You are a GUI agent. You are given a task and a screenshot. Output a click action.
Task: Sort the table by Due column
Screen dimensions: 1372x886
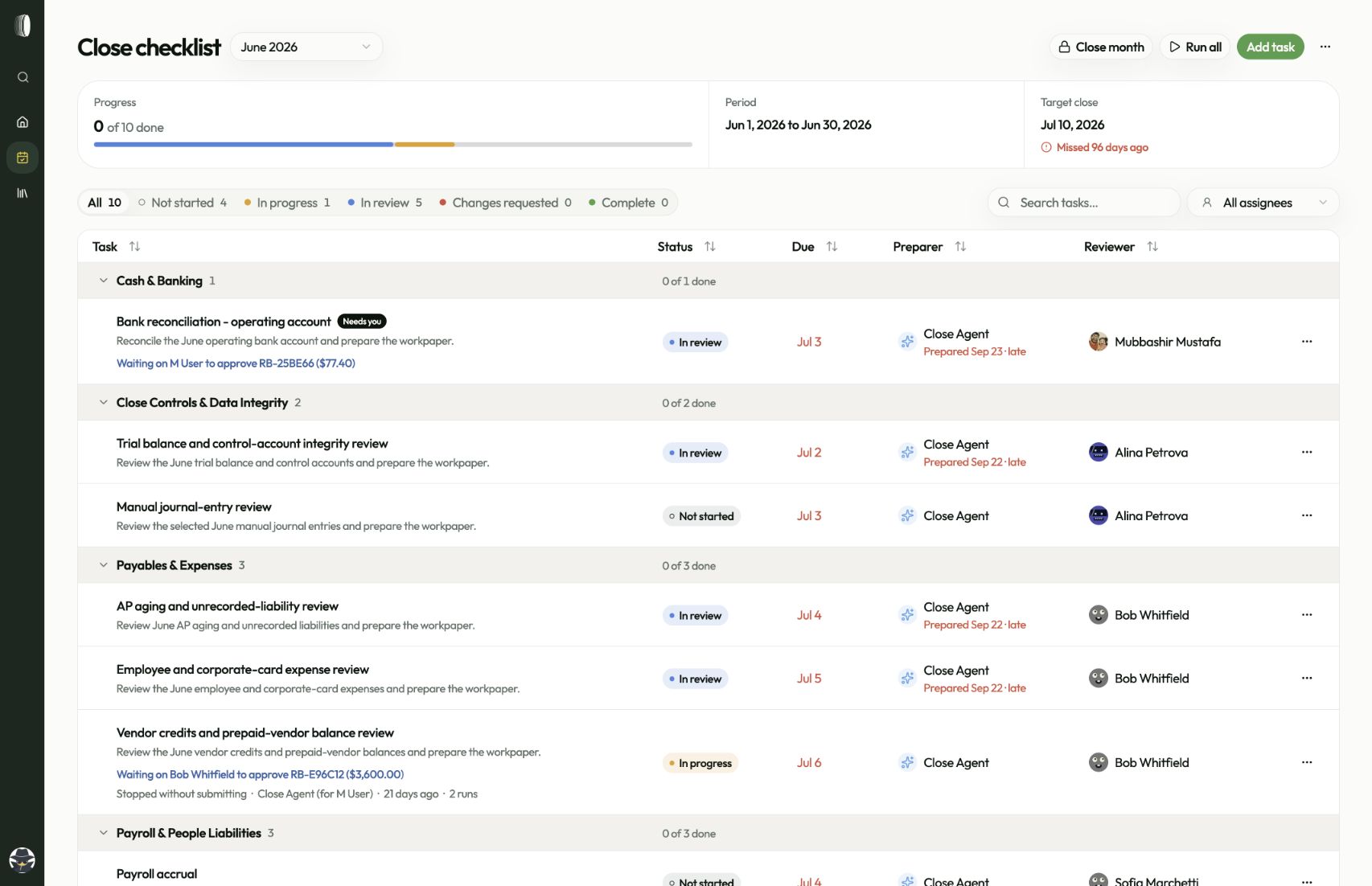(x=832, y=247)
